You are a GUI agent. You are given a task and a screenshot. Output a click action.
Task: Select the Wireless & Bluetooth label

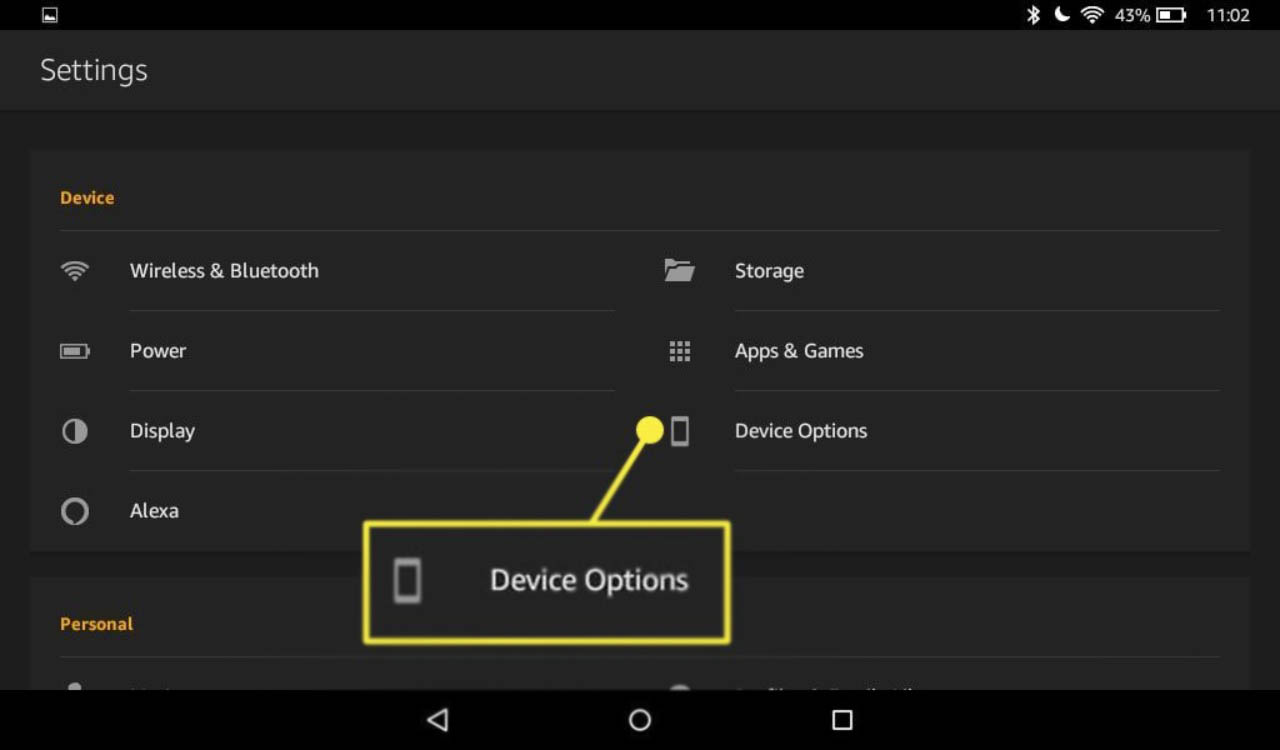(224, 270)
